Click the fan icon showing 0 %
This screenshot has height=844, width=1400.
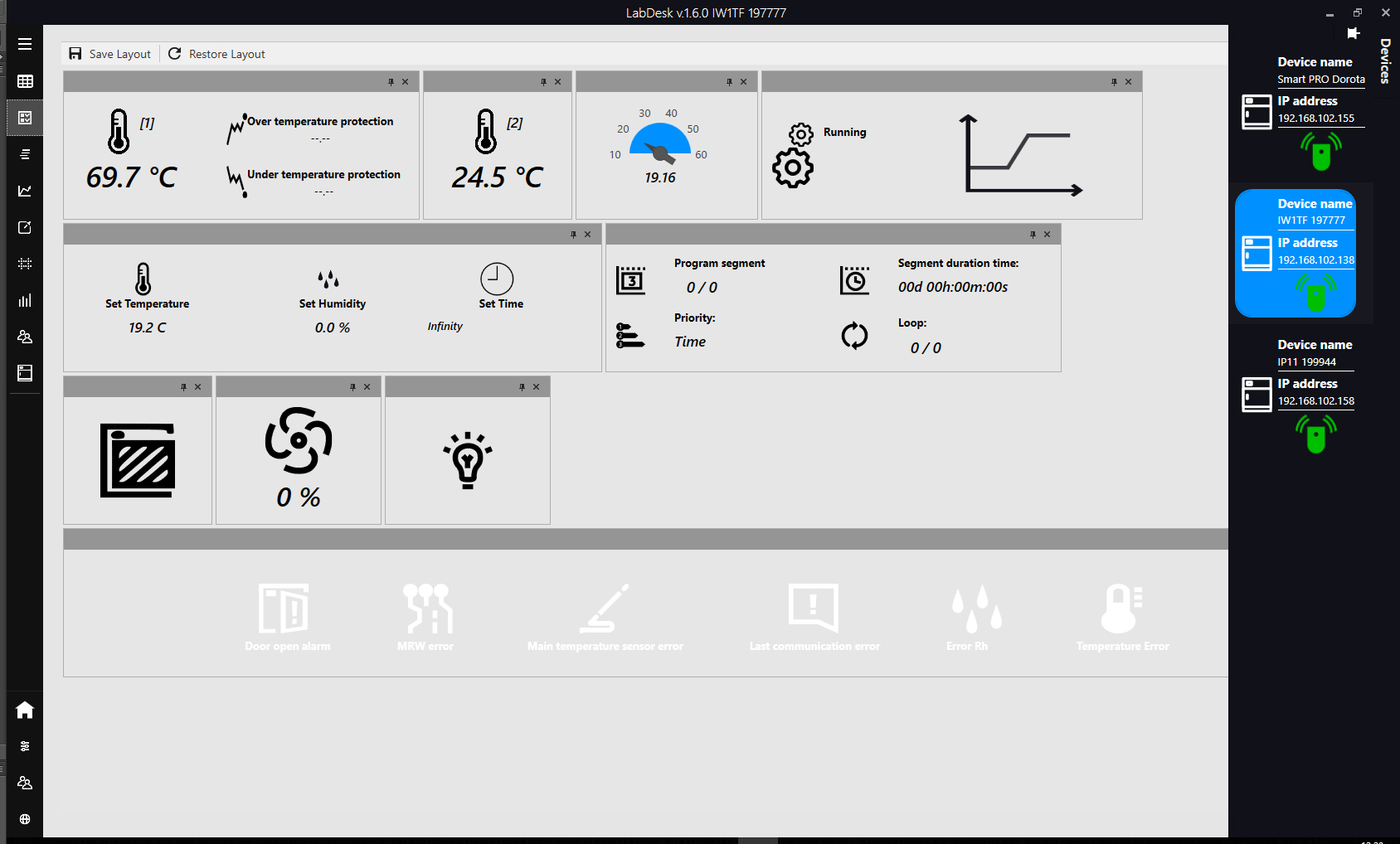[299, 439]
